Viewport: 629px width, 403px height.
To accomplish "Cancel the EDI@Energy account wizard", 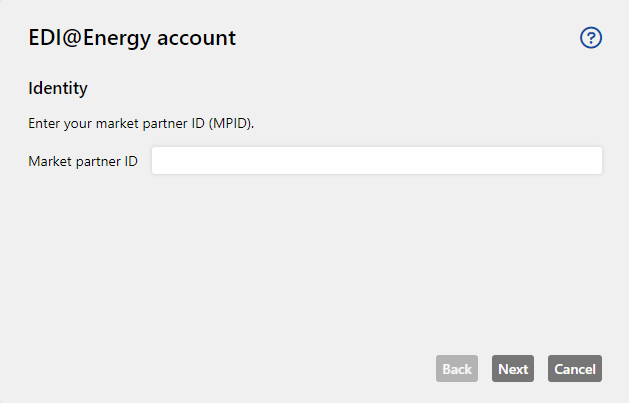I will tap(575, 369).
